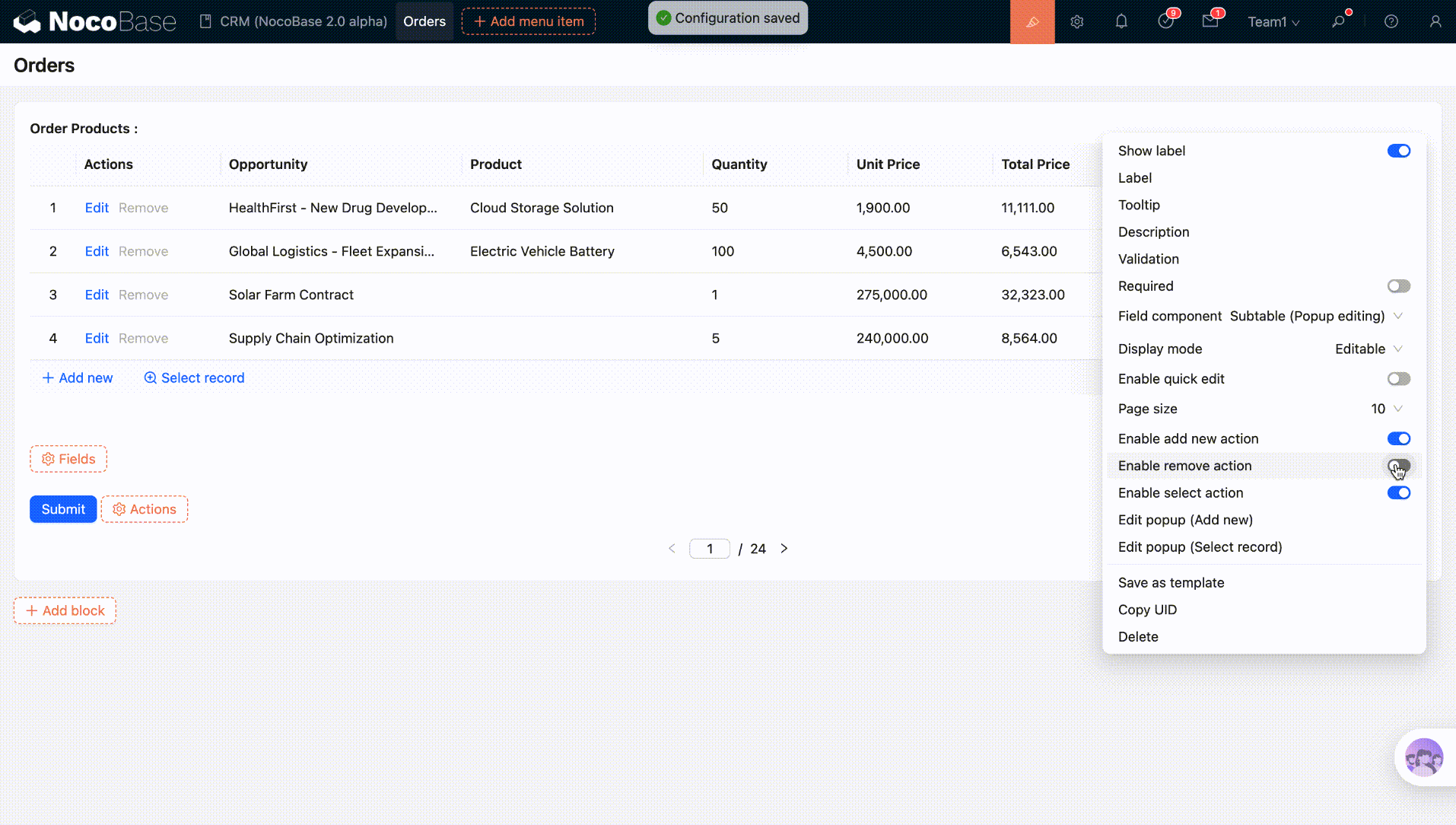Open the notifications bell icon

[1121, 22]
